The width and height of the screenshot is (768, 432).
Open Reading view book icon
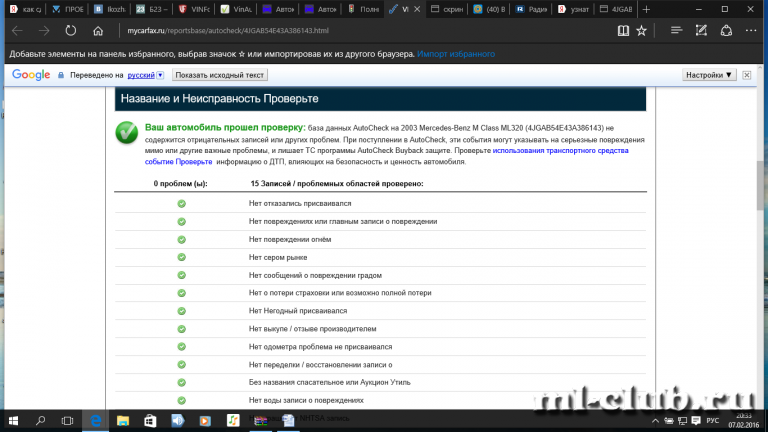pyautogui.click(x=624, y=30)
